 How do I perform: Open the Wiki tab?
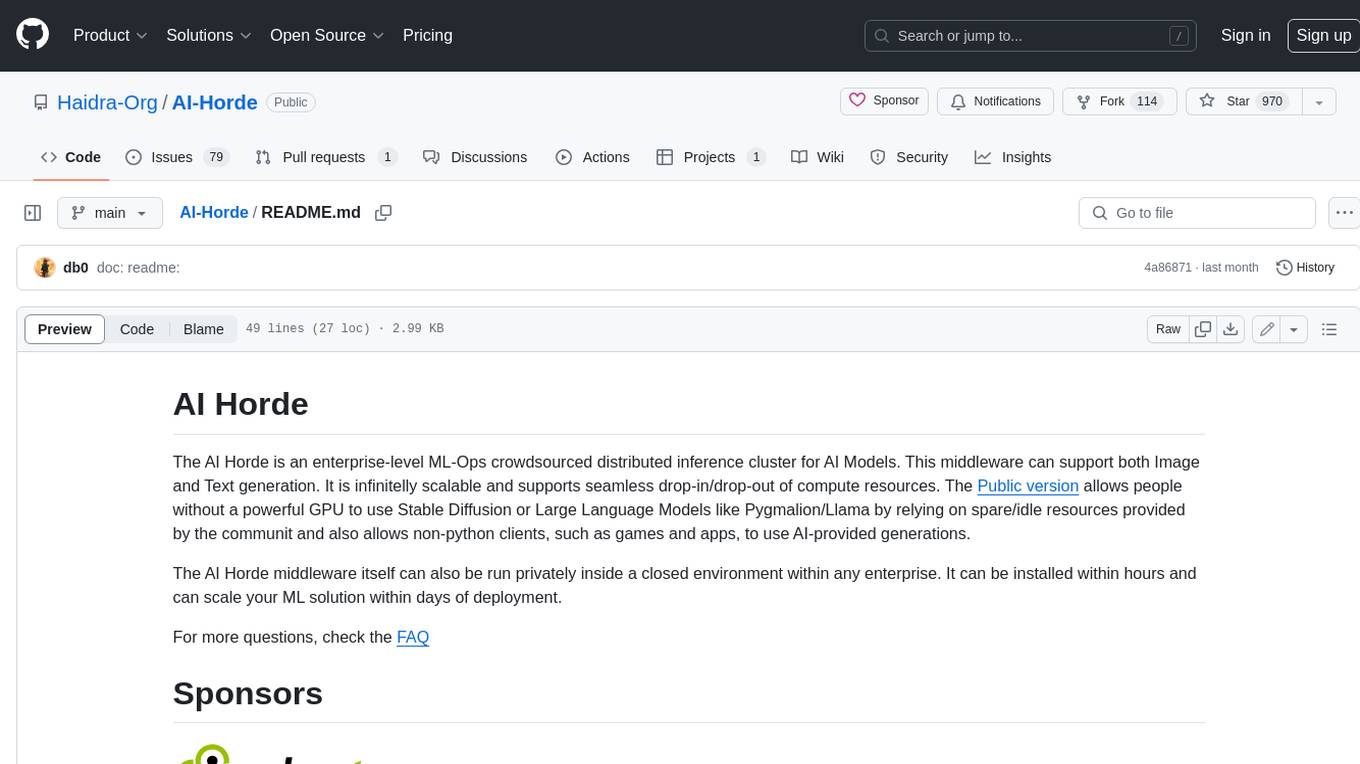[817, 157]
